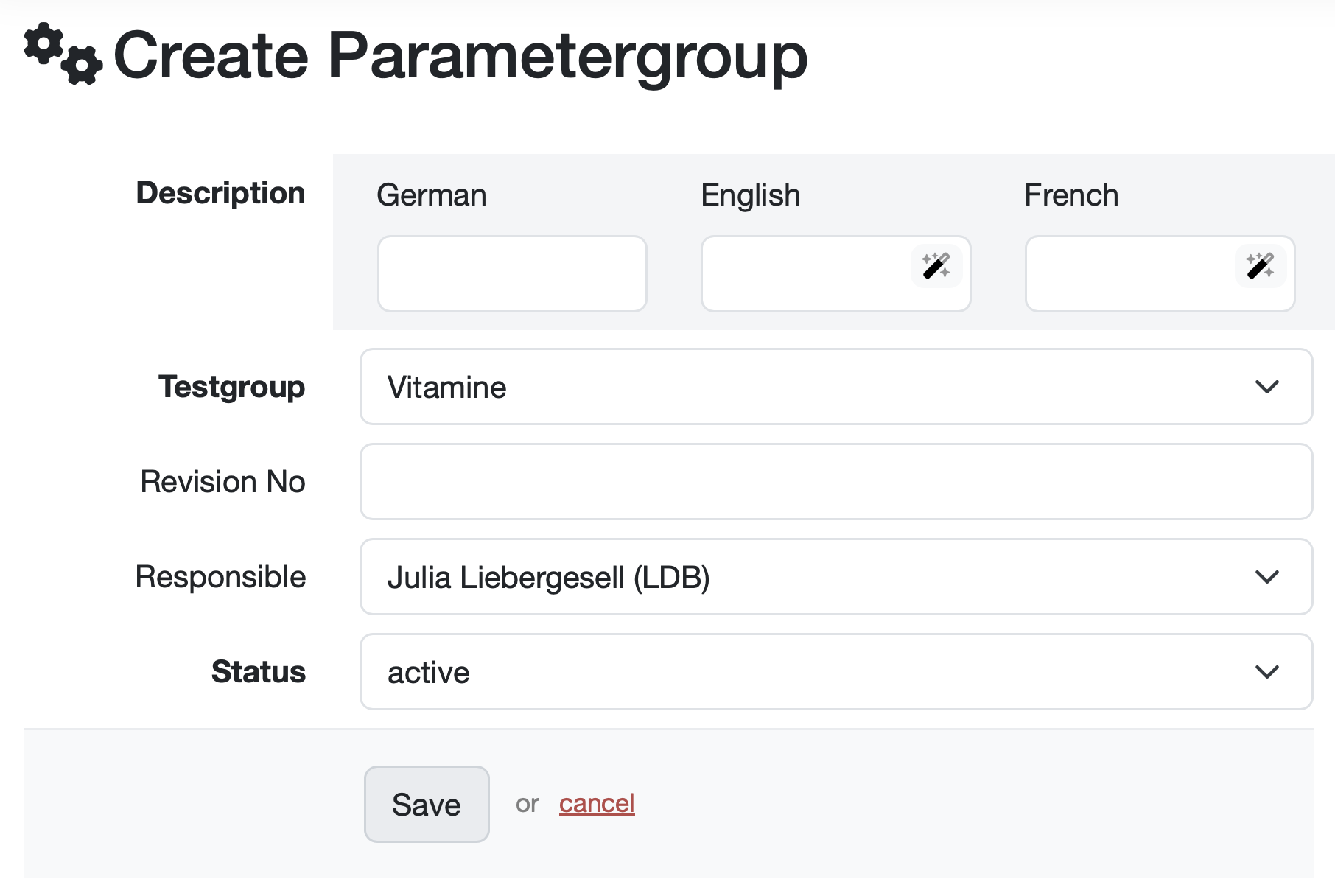1335x896 pixels.
Task: Click the chevron arrow of the Testgroup select
Action: coord(1266,387)
